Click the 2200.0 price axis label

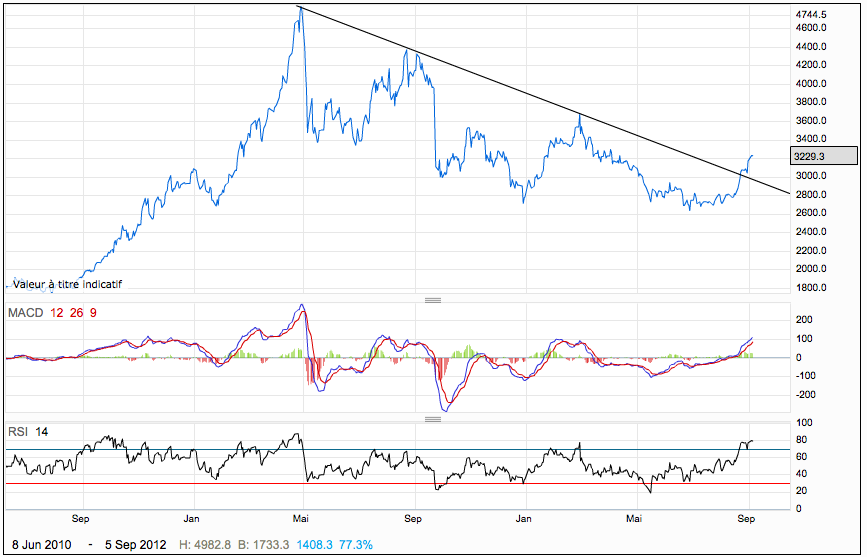click(811, 251)
